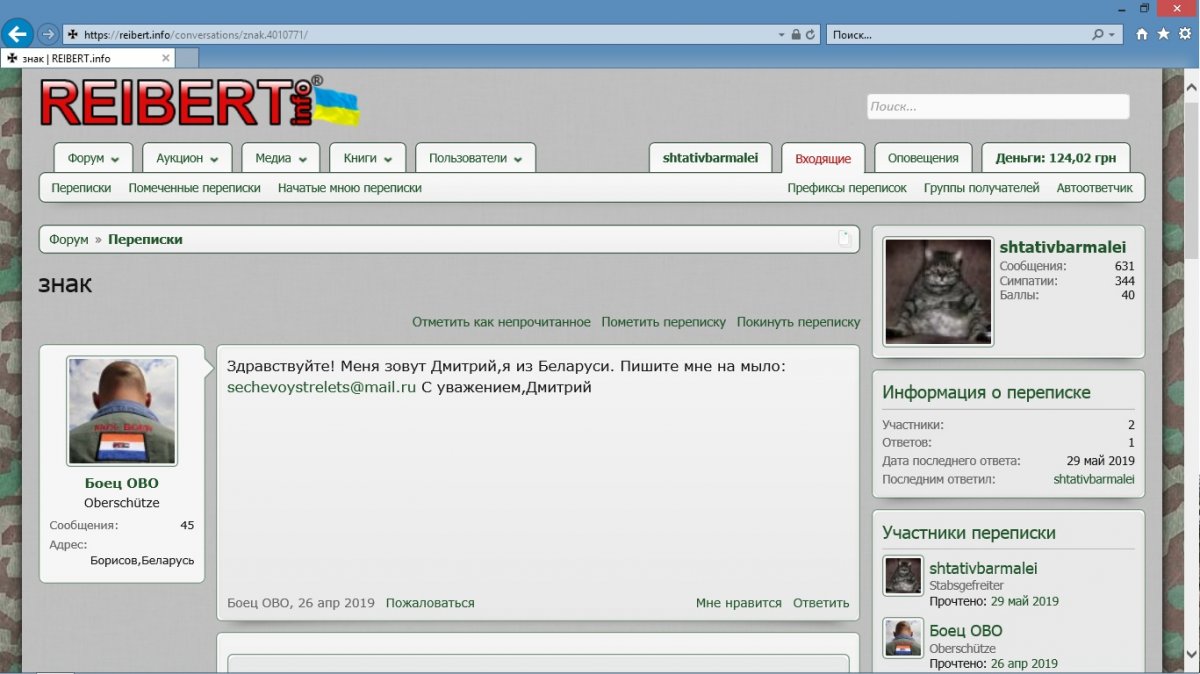Click the browser Forward arrow button
The width and height of the screenshot is (1200, 674).
click(47, 34)
